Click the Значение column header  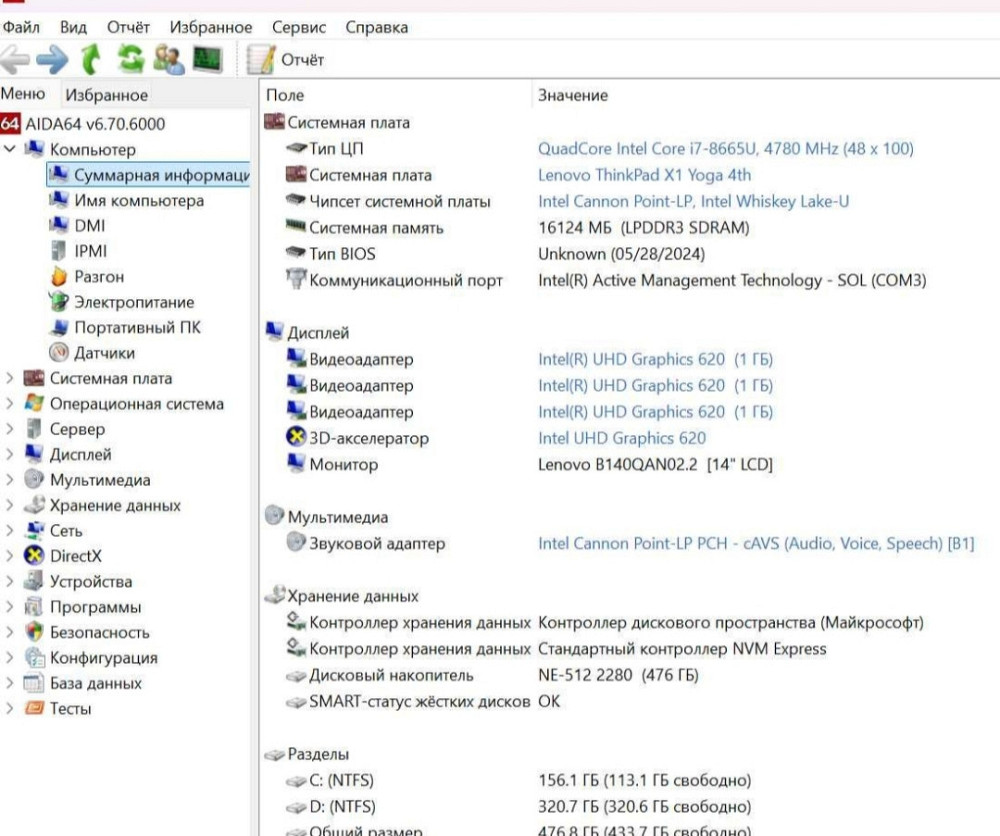(x=573, y=95)
